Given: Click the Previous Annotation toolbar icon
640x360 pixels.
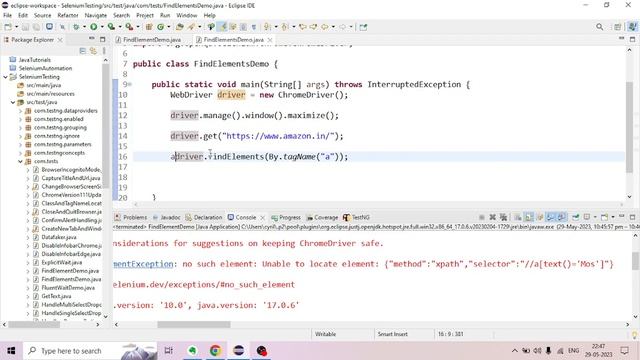Looking at the screenshot, I should 285,27.
